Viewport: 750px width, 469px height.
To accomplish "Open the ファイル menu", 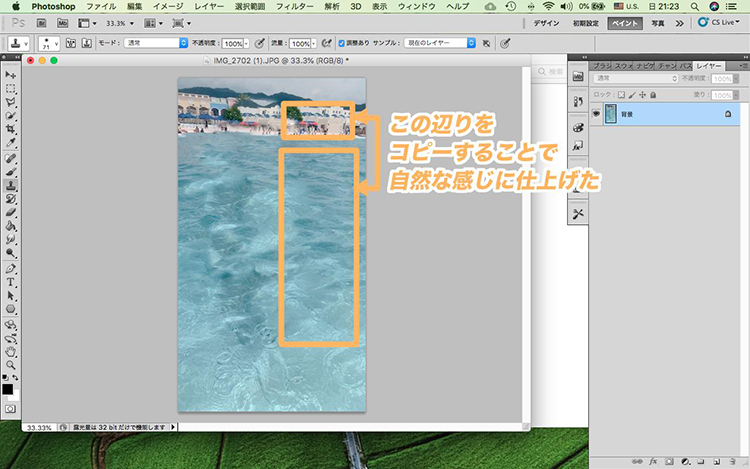I will pyautogui.click(x=101, y=6).
